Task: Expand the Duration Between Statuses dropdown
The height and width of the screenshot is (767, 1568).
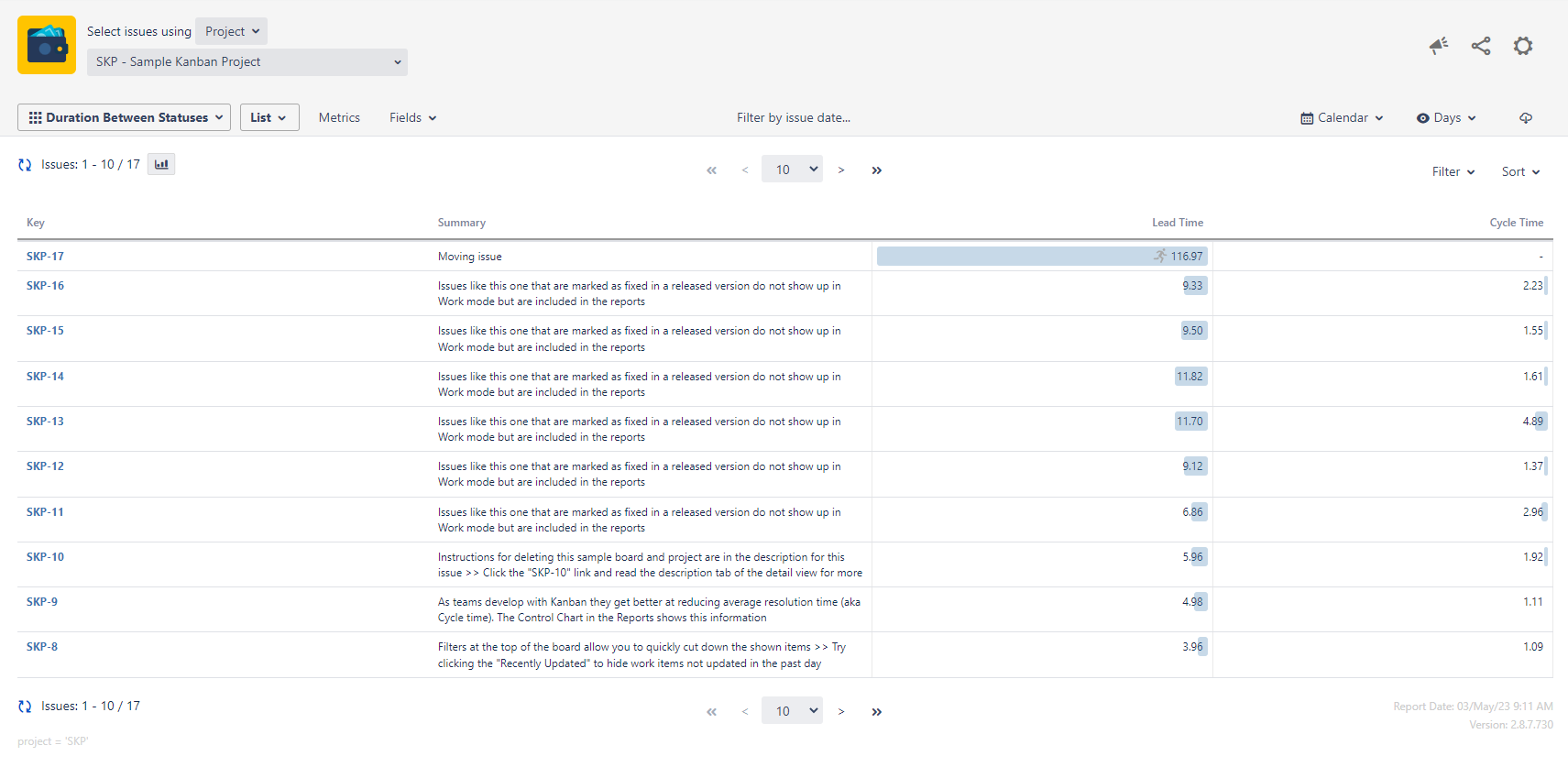Action: 125,117
